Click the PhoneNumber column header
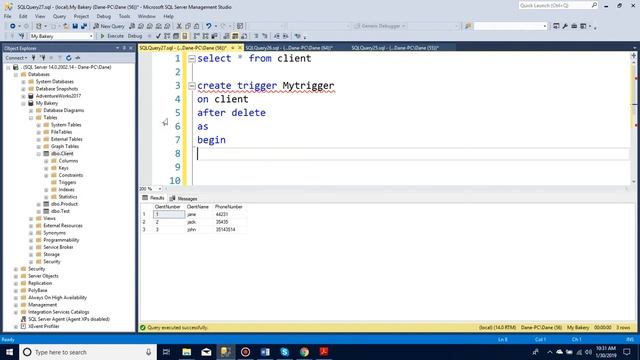Viewport: 640px width, 360px height. (229, 207)
